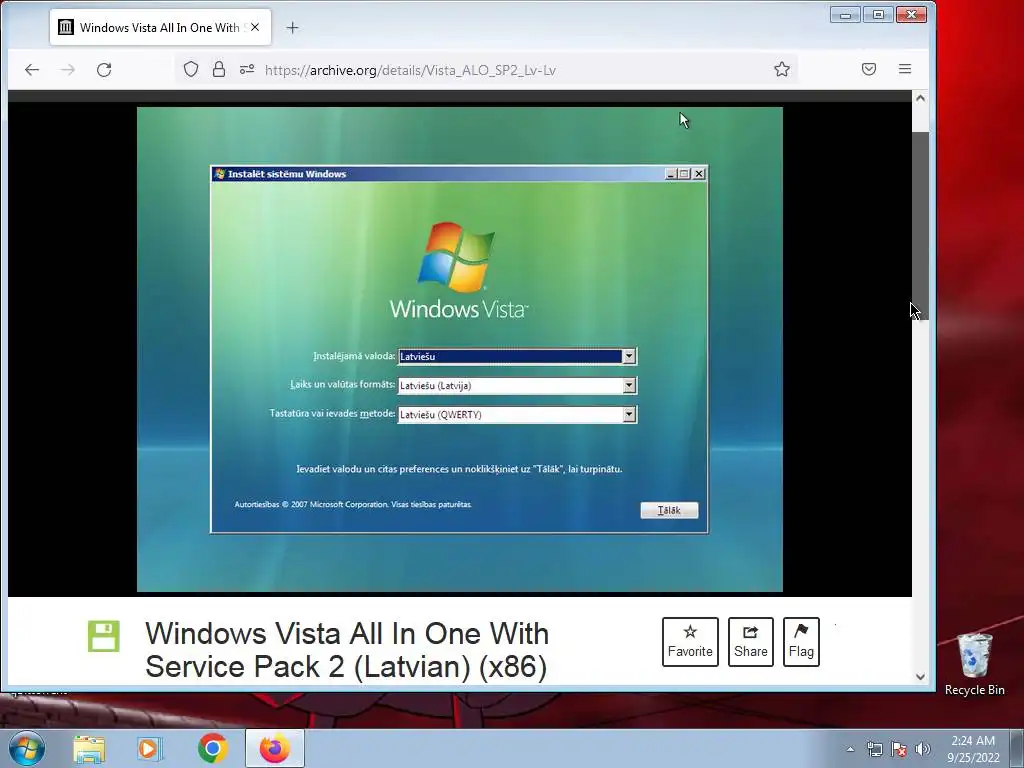
Task: Click the Tālāk button in the installer
Action: click(x=669, y=510)
